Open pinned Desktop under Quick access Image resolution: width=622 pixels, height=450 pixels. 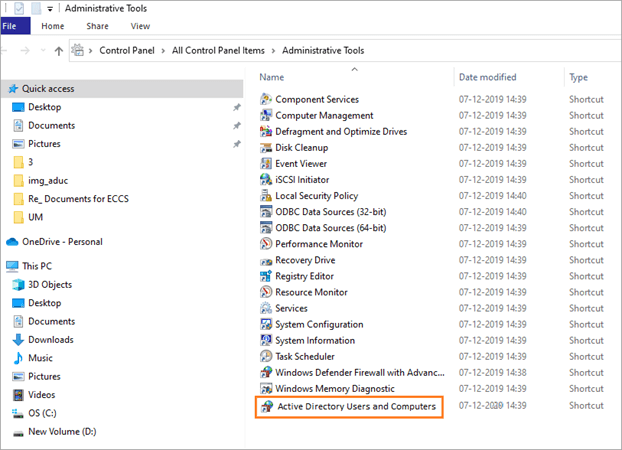click(x=44, y=107)
